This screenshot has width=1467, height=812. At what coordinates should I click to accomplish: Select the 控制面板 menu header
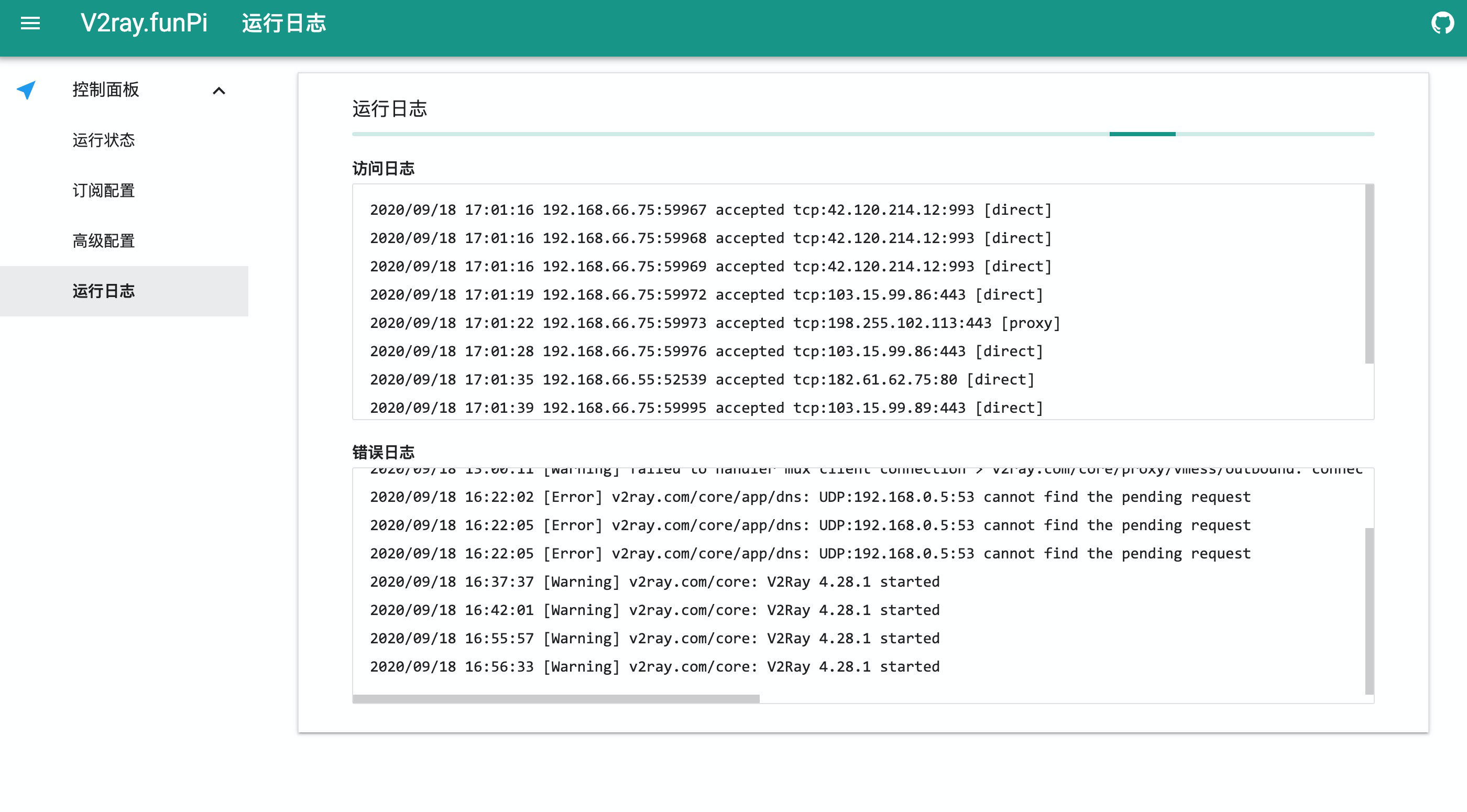(106, 90)
